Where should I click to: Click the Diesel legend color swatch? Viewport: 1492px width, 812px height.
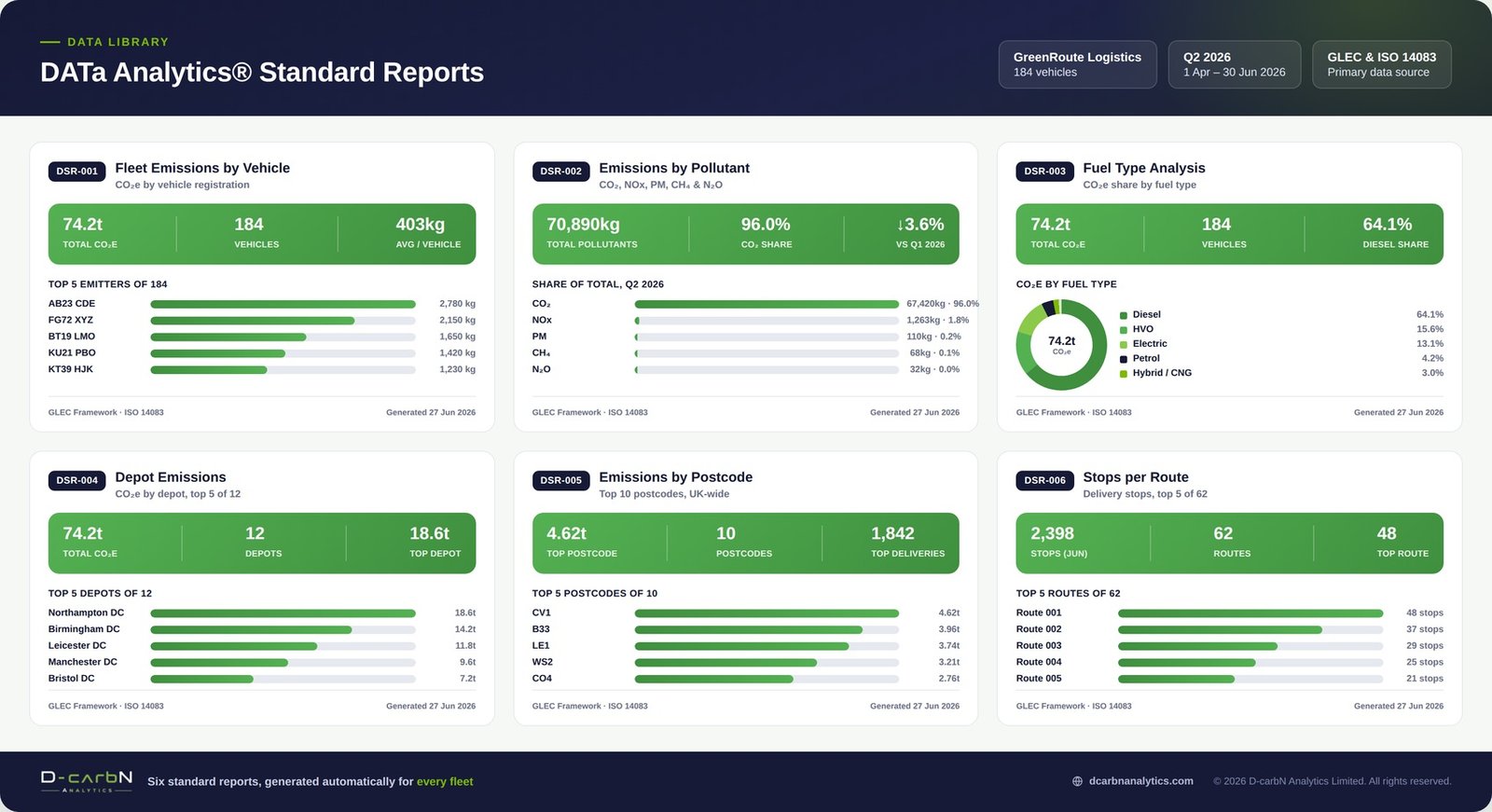[x=1124, y=315]
